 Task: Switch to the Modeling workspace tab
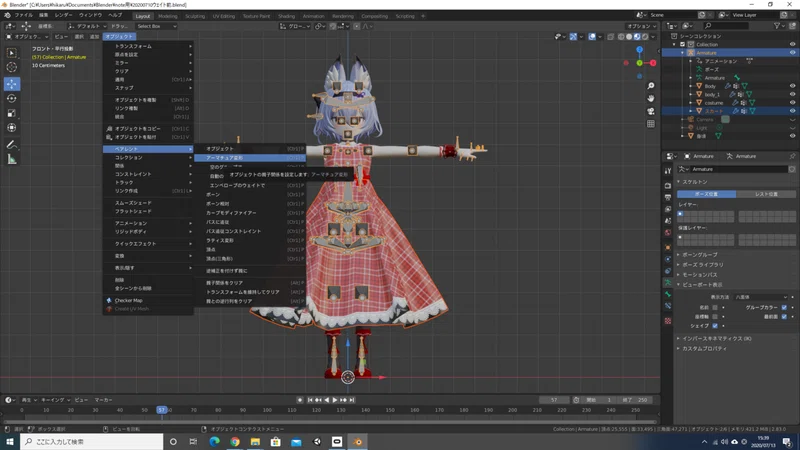[x=167, y=16]
